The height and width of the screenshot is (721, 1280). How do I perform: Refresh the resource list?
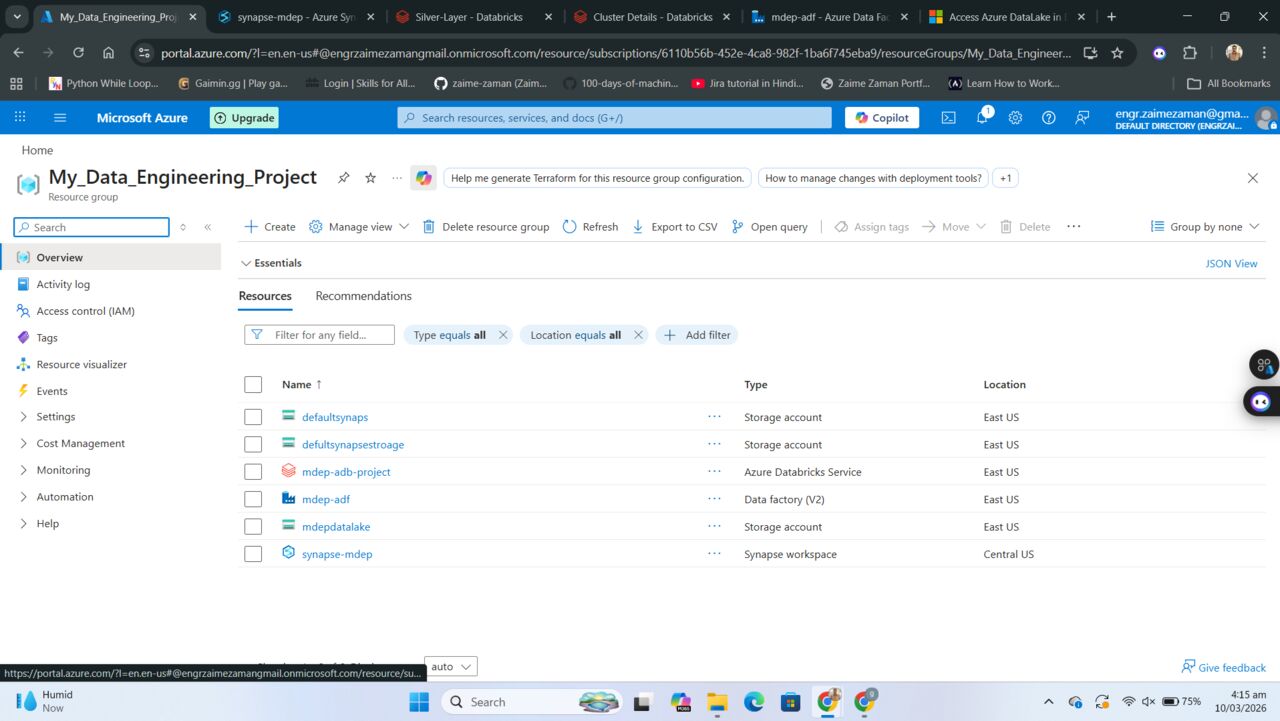[590, 227]
